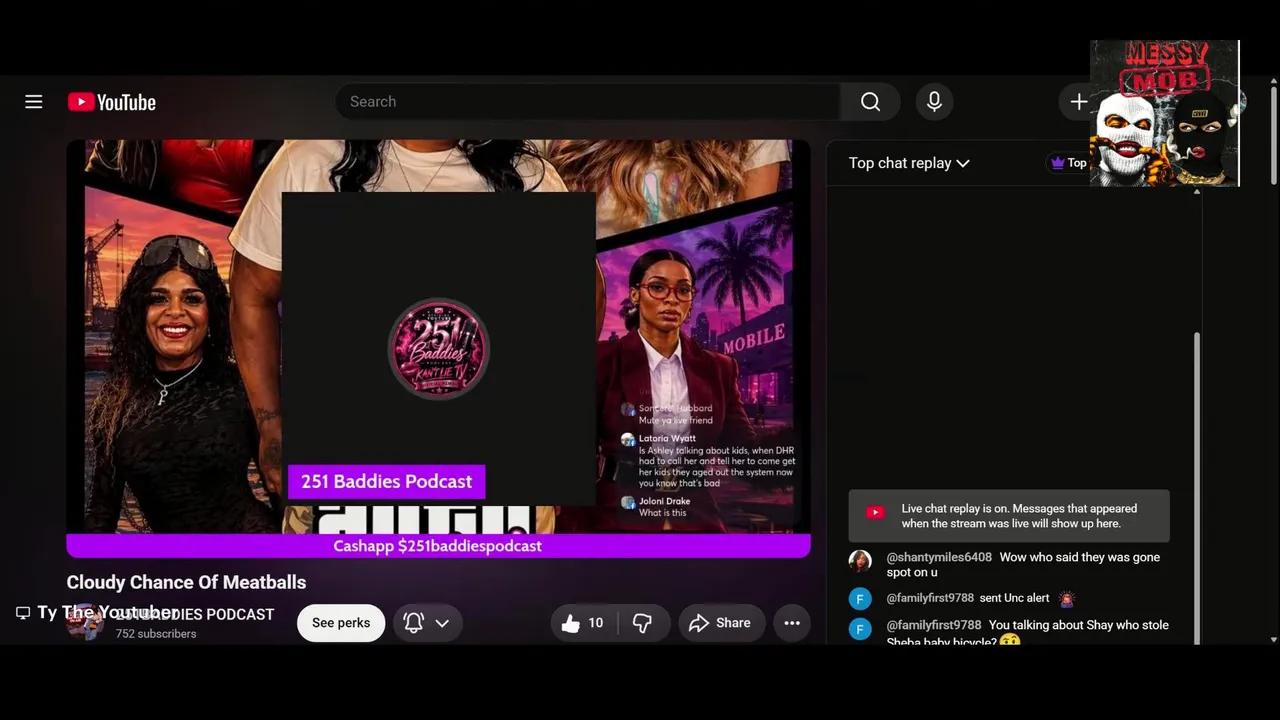Open the three-dot more actions menu
1280x720 pixels.
[x=792, y=623]
